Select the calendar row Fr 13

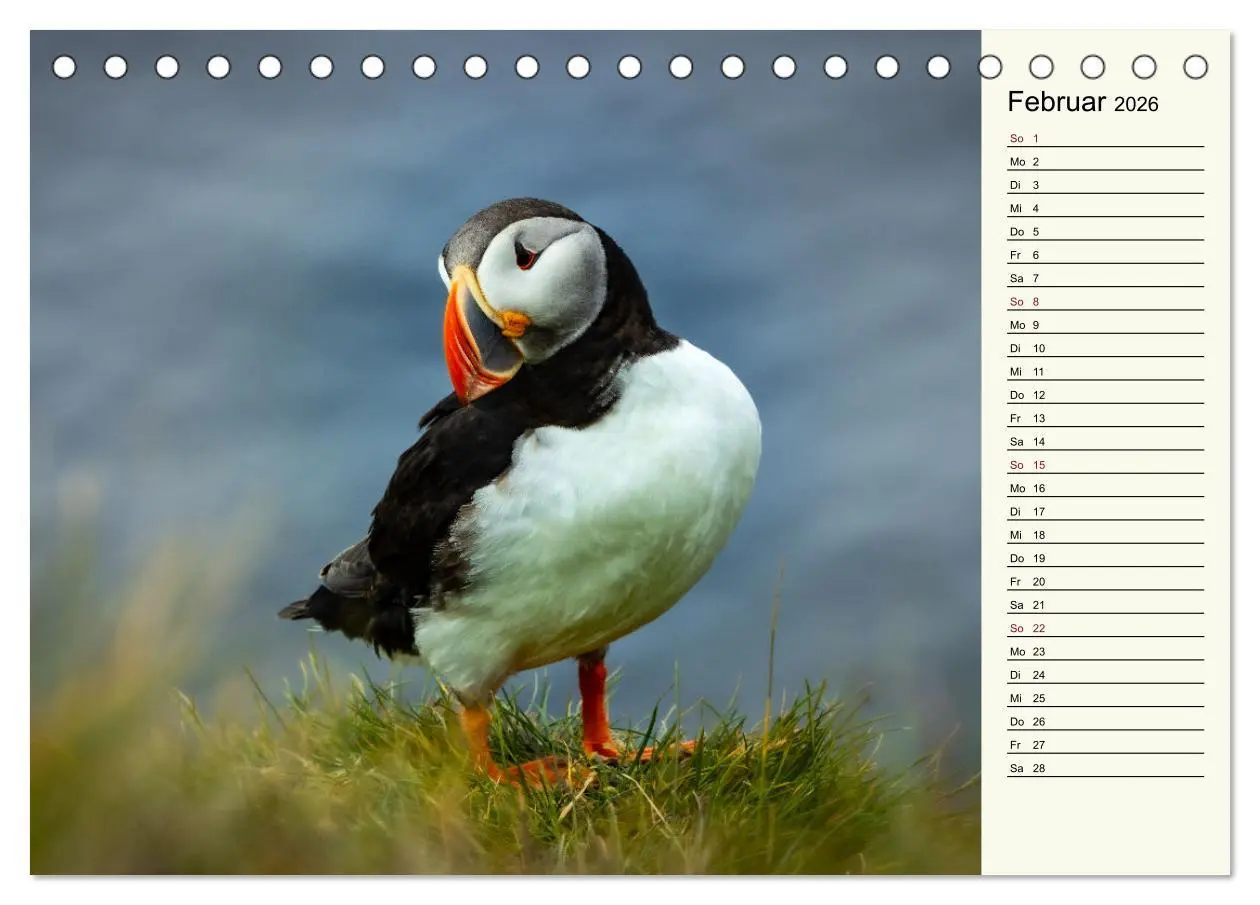pos(1105,418)
